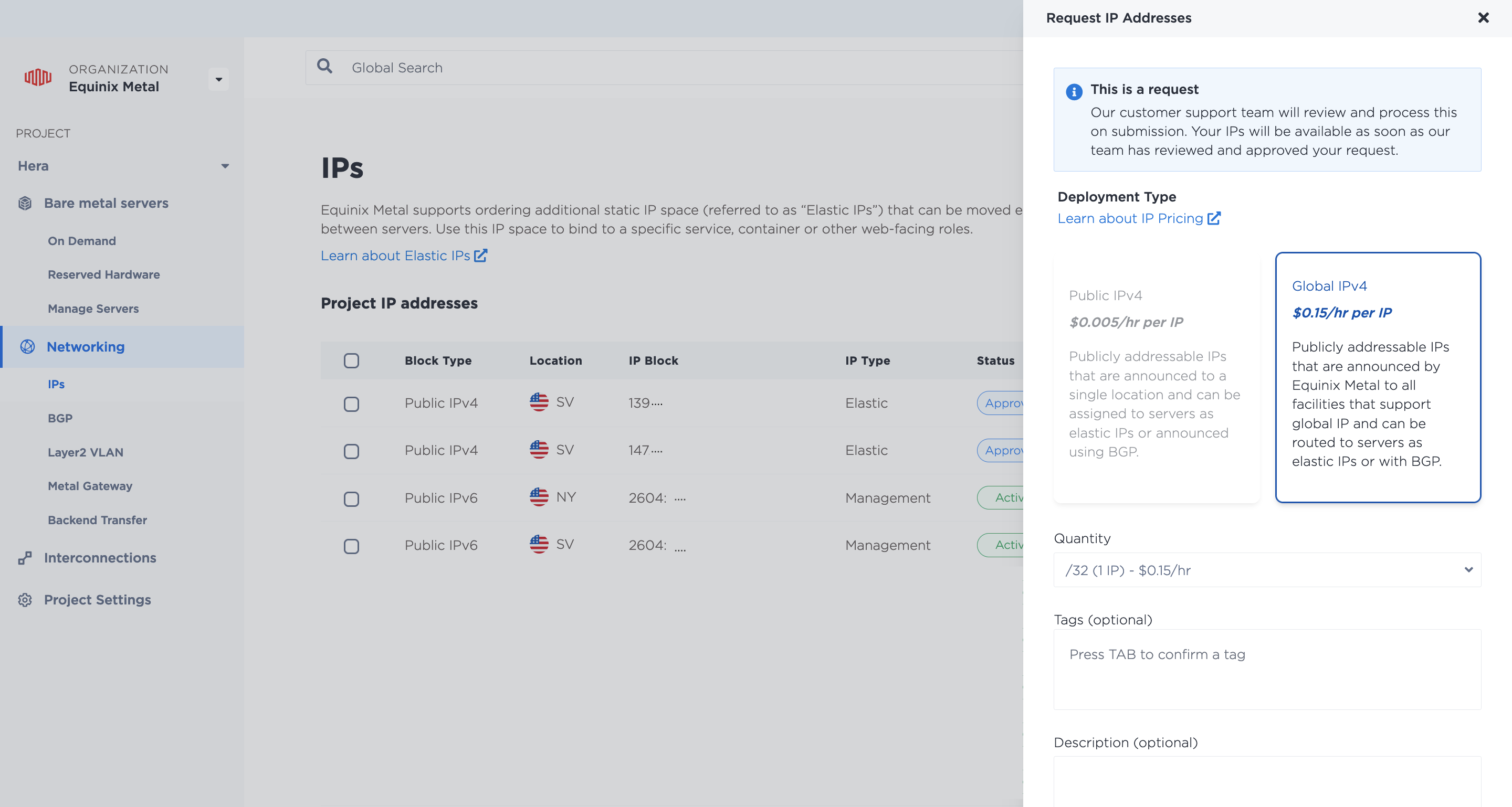Click the Interconnections icon
1512x807 pixels.
pyautogui.click(x=25, y=558)
